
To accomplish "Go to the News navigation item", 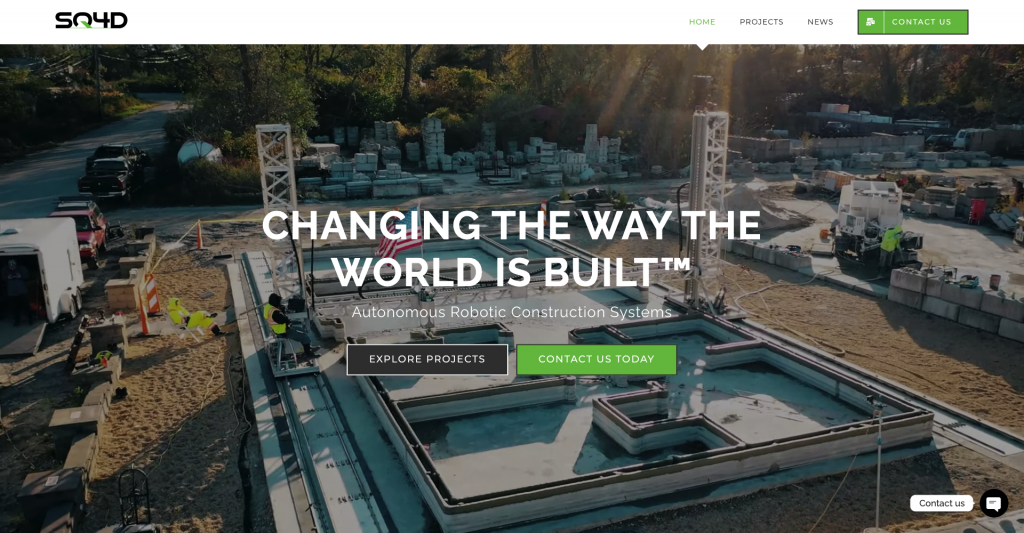I will point(820,22).
